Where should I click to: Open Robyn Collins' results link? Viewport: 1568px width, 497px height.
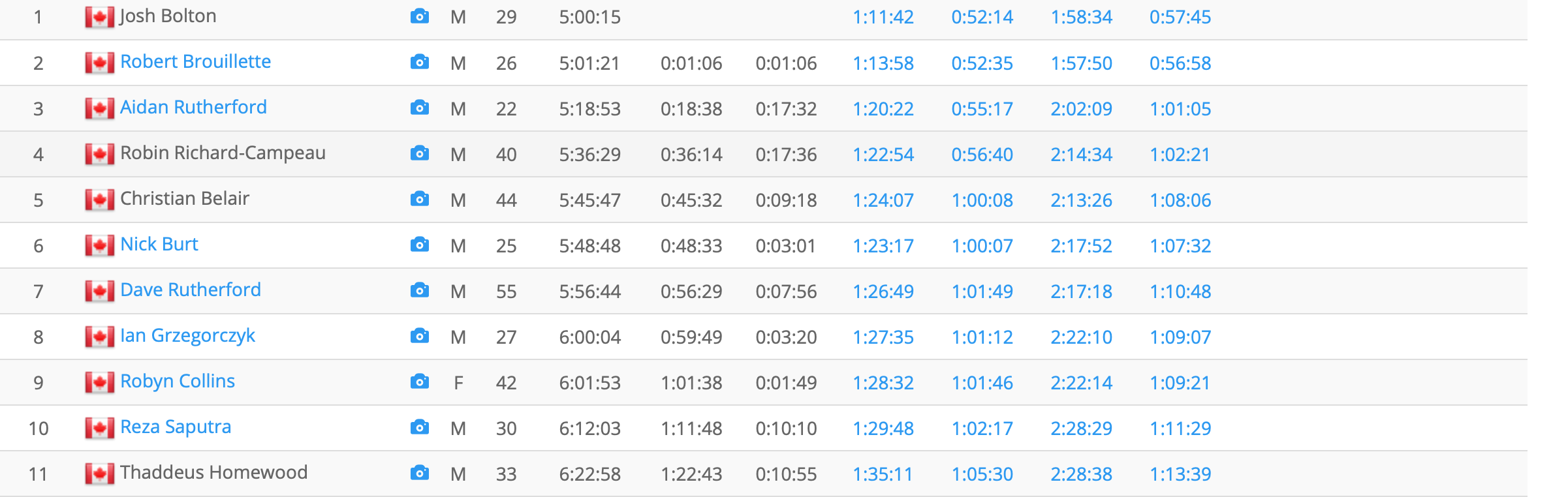pos(178,381)
